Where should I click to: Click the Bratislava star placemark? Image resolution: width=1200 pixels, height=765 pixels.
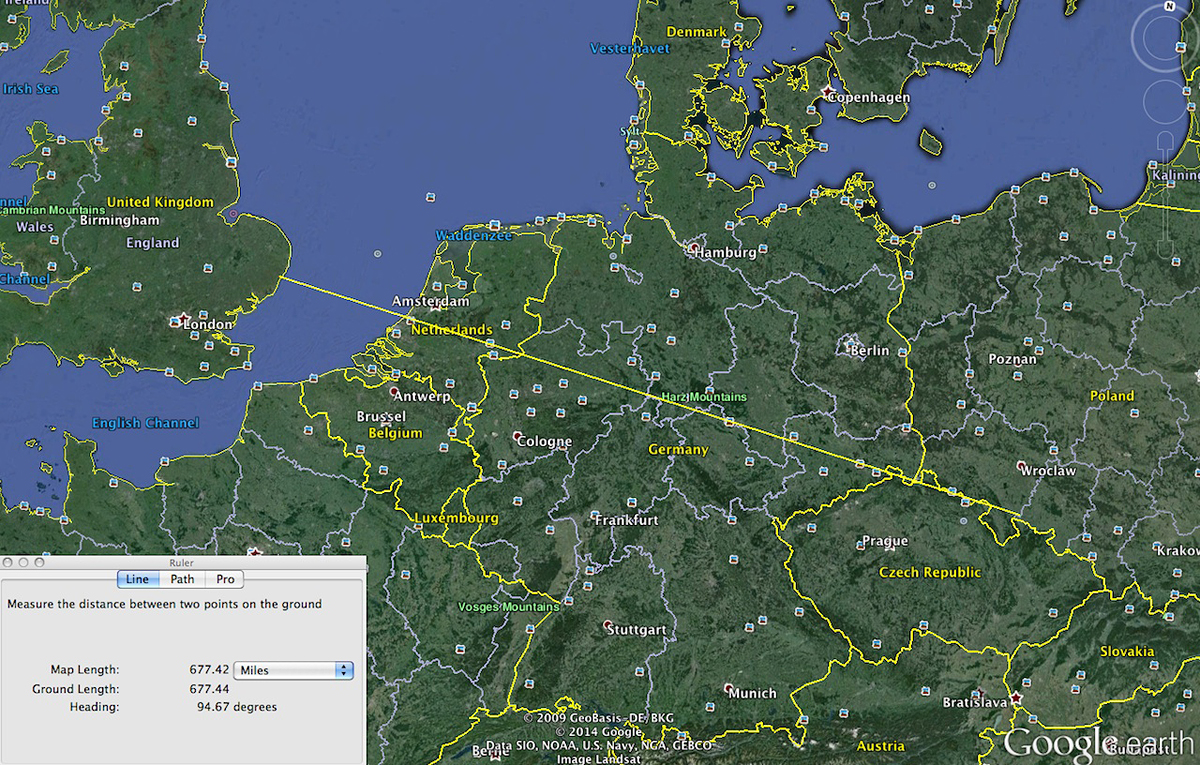pos(1016,697)
